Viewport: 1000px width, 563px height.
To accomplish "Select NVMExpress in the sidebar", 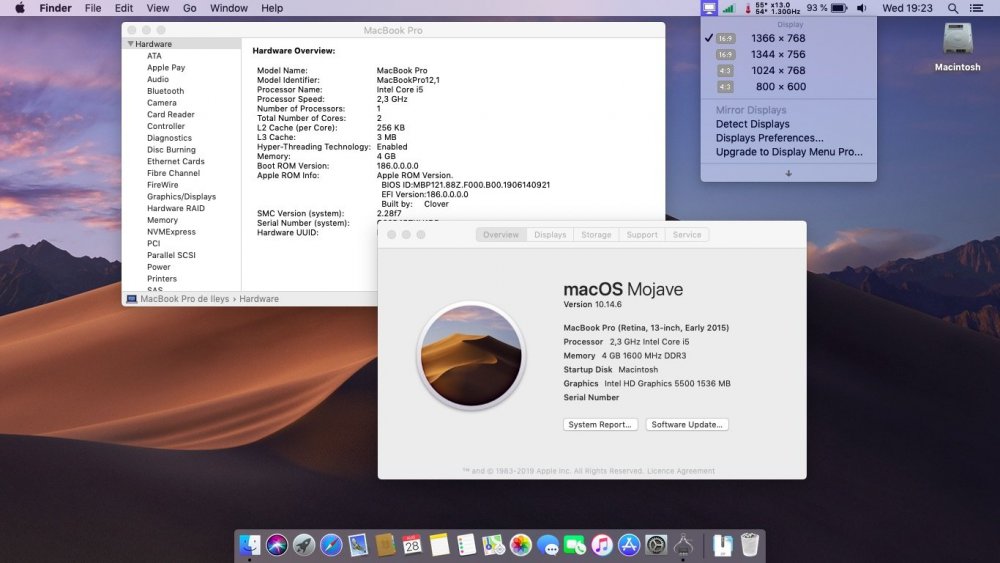I will pos(171,231).
